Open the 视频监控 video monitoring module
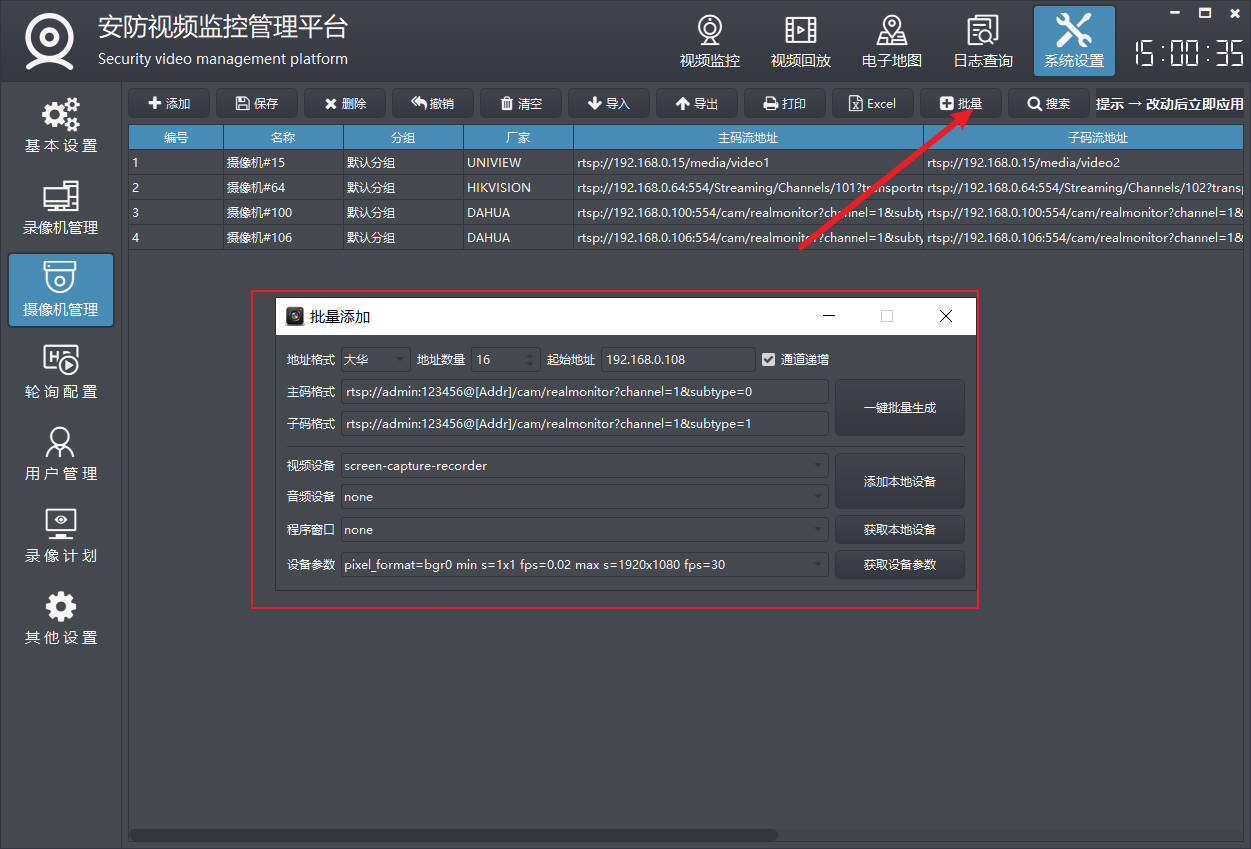The height and width of the screenshot is (849, 1251). [x=709, y=41]
